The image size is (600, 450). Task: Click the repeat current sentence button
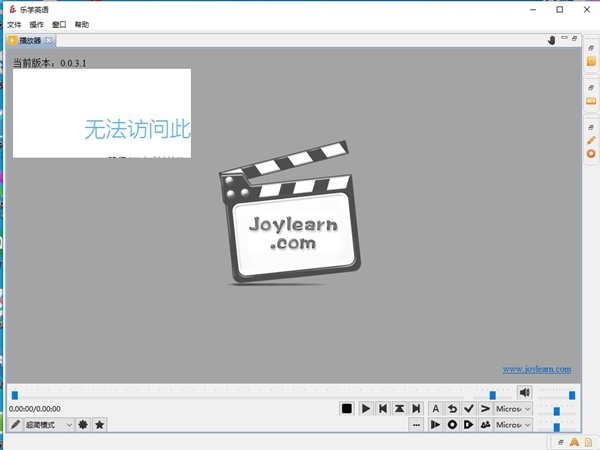tap(399, 409)
